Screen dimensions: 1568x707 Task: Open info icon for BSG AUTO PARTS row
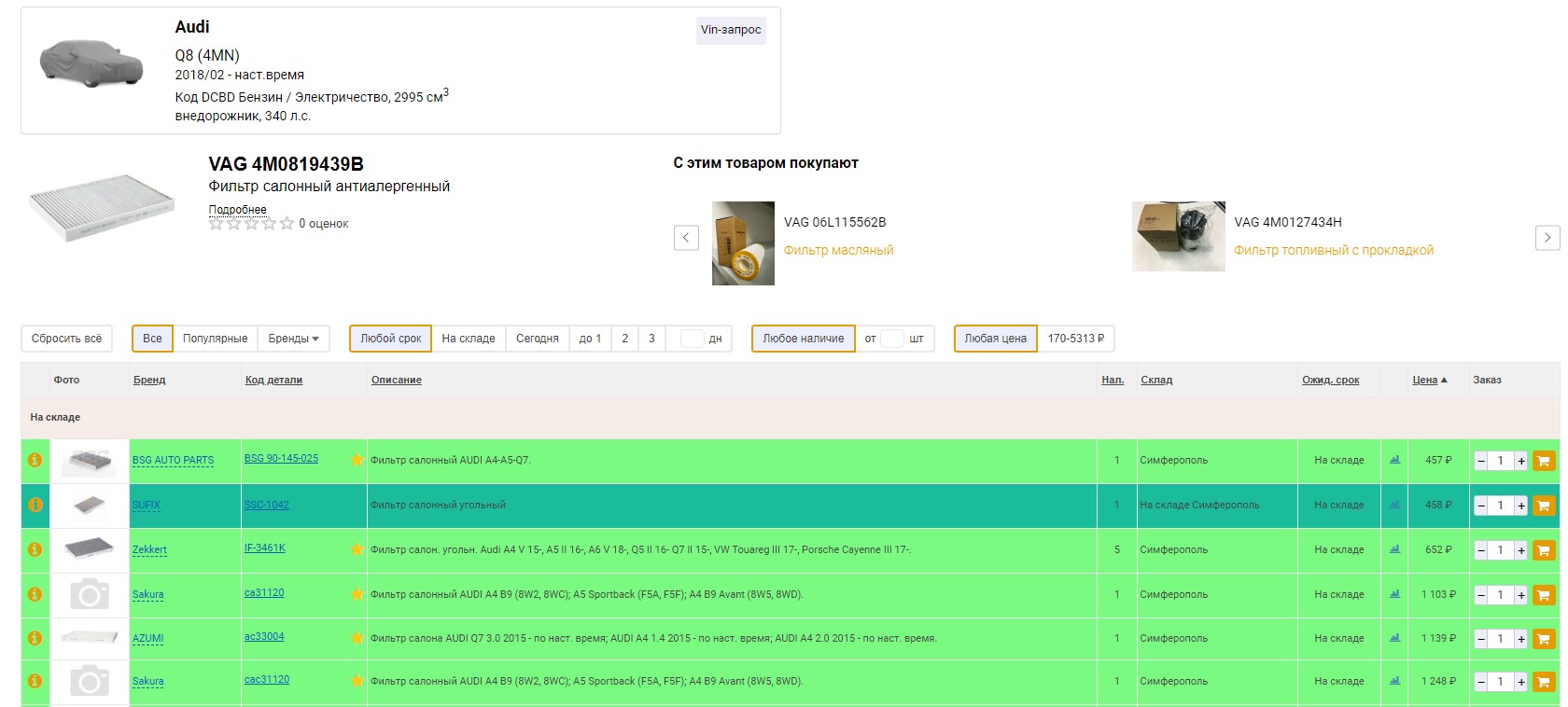pyautogui.click(x=35, y=460)
